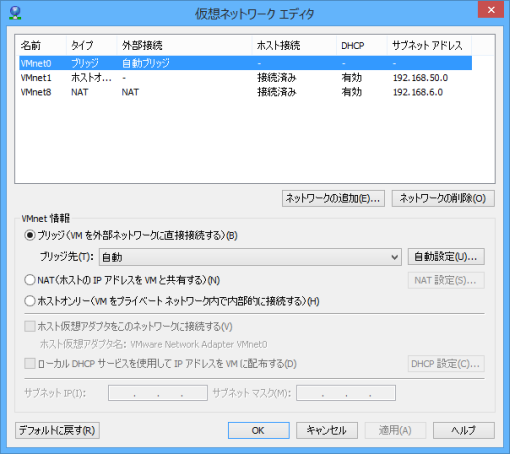
Task: Click the キャンセル button
Action: click(x=327, y=430)
